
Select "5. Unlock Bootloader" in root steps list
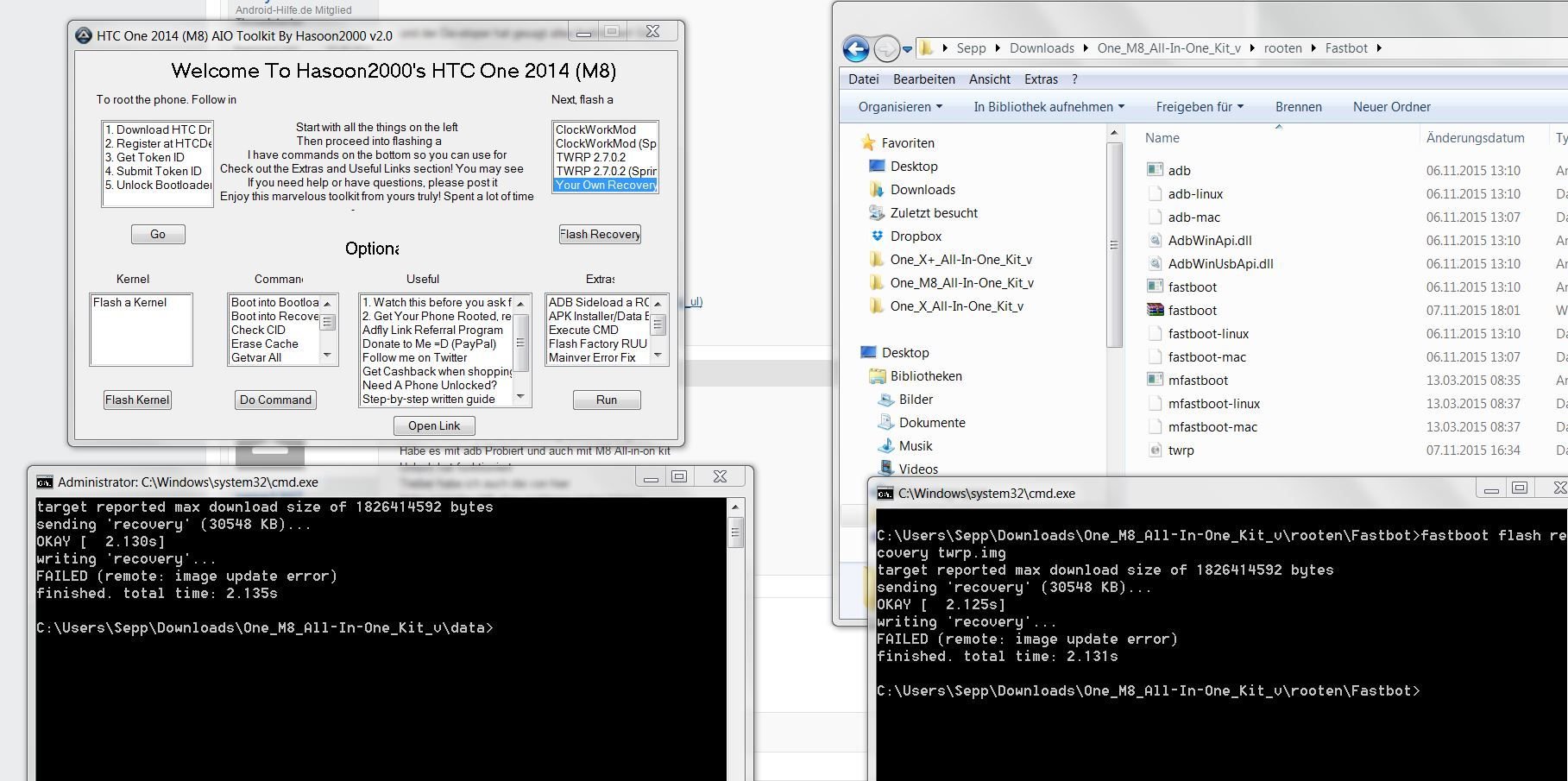158,185
